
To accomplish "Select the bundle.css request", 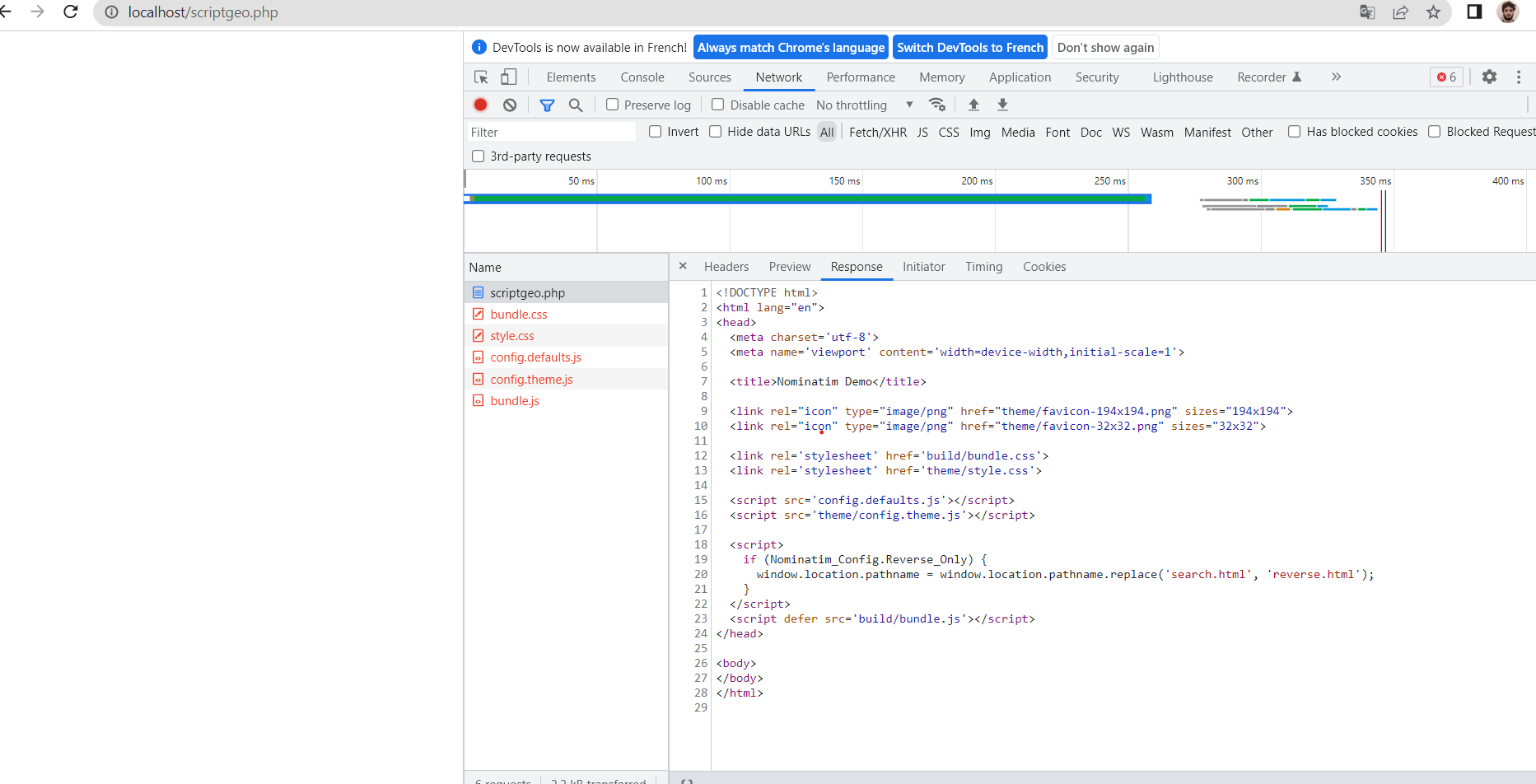I will pyautogui.click(x=566, y=314).
